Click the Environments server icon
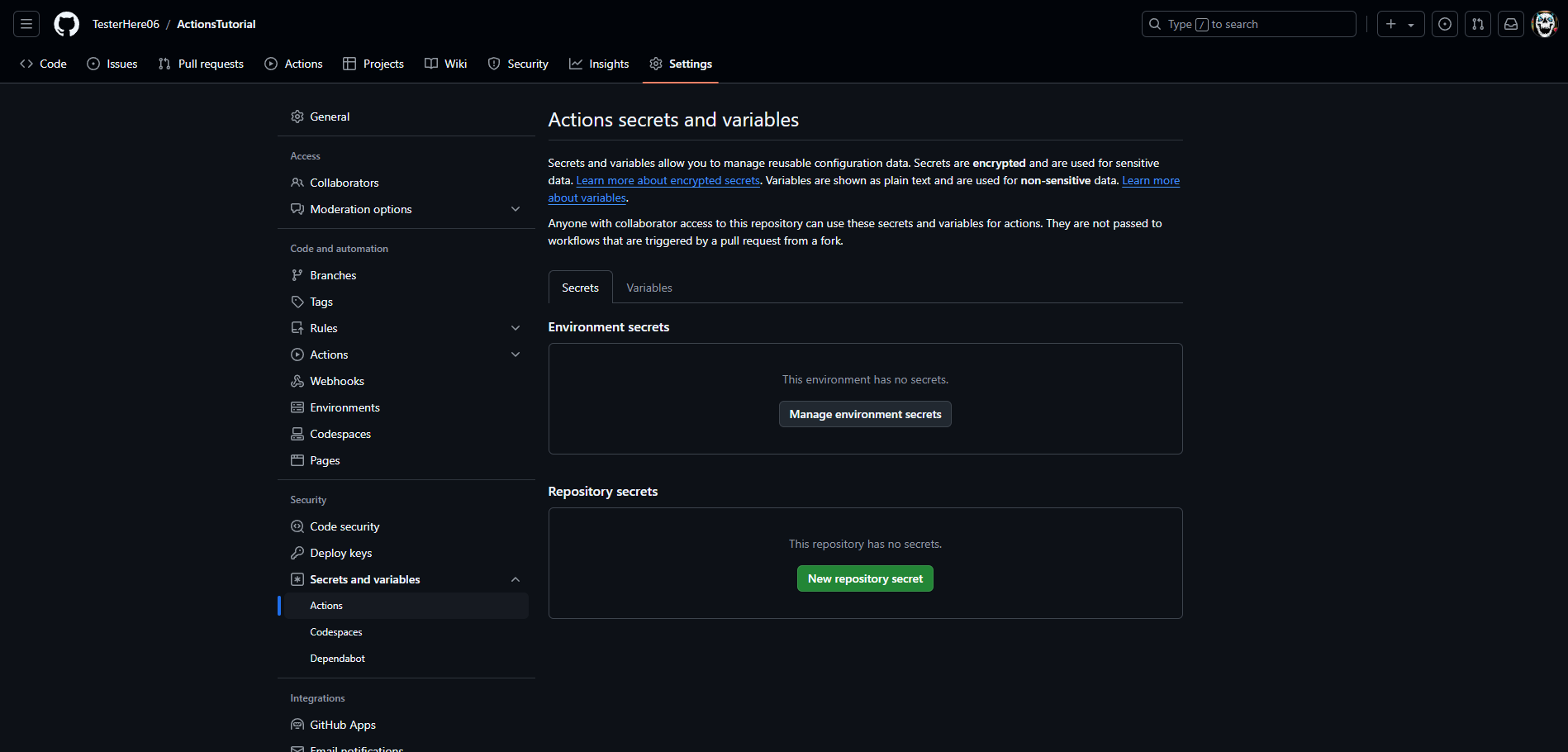This screenshot has width=1568, height=752. (297, 407)
